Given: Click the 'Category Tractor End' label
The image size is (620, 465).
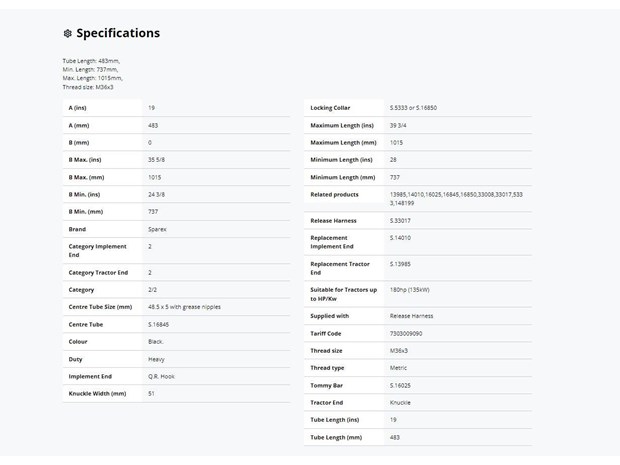Looking at the screenshot, I should (98, 272).
